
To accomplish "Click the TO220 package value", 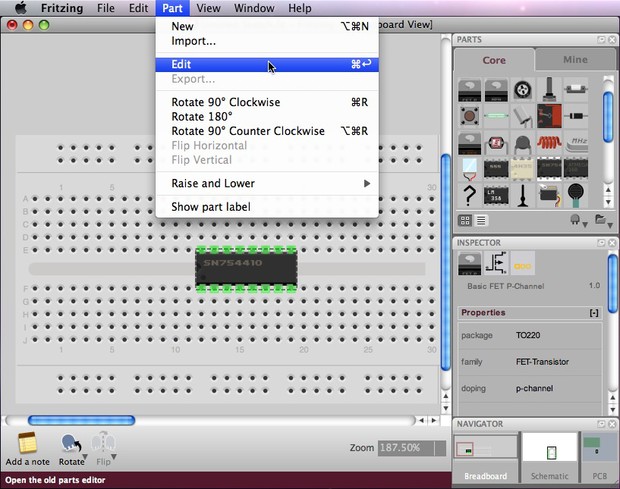I will (x=528, y=335).
